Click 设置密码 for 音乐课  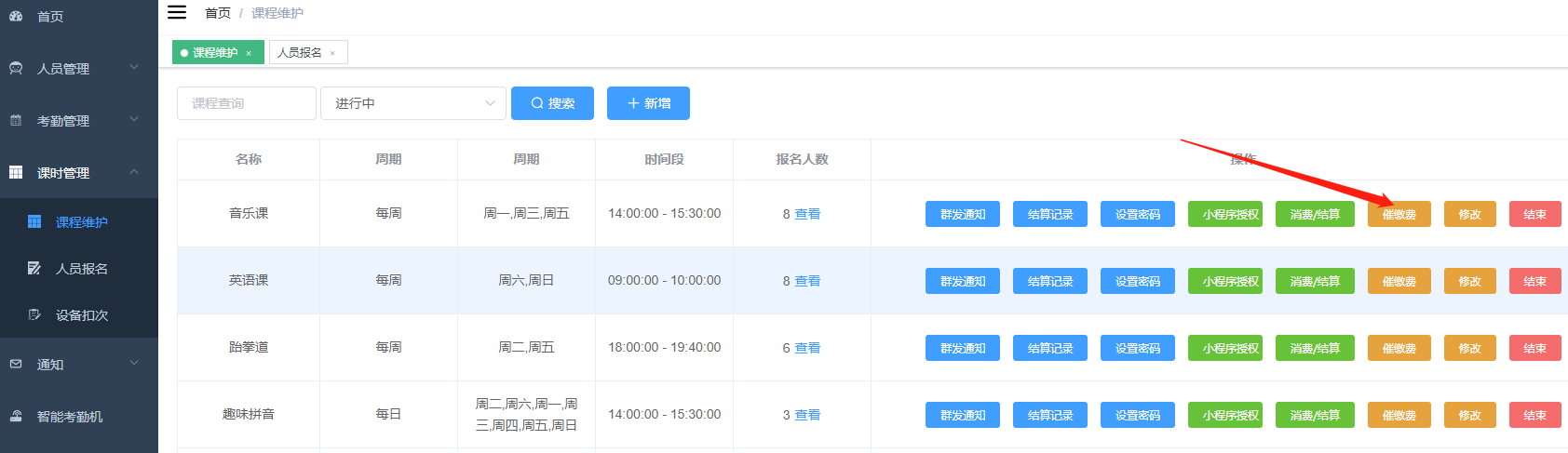point(1138,214)
